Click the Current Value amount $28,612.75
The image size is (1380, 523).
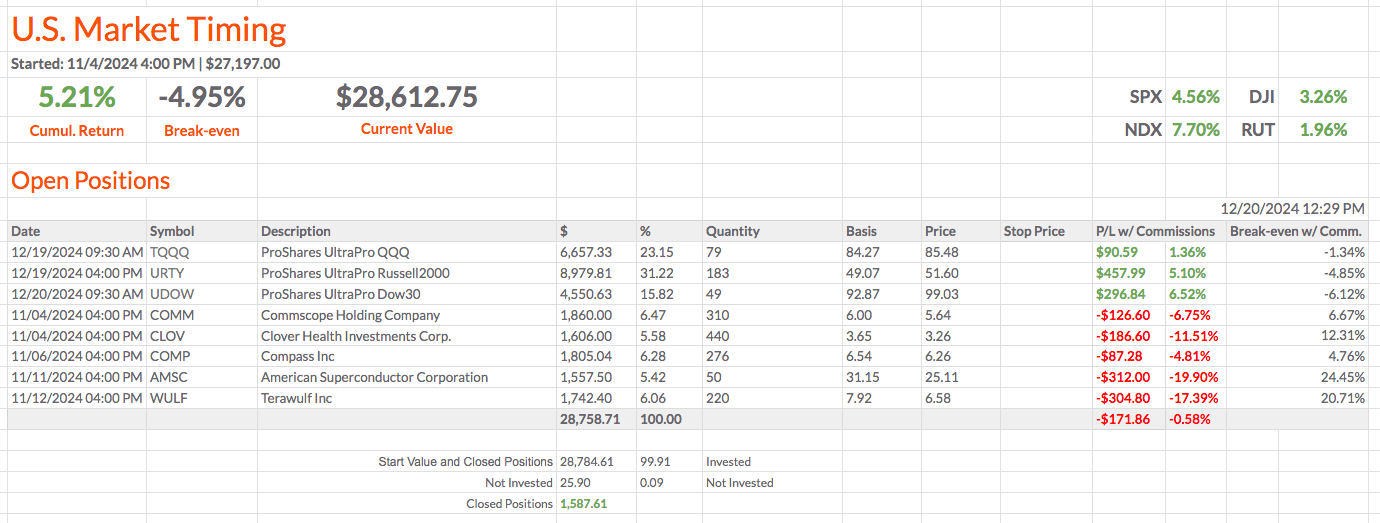click(x=407, y=97)
